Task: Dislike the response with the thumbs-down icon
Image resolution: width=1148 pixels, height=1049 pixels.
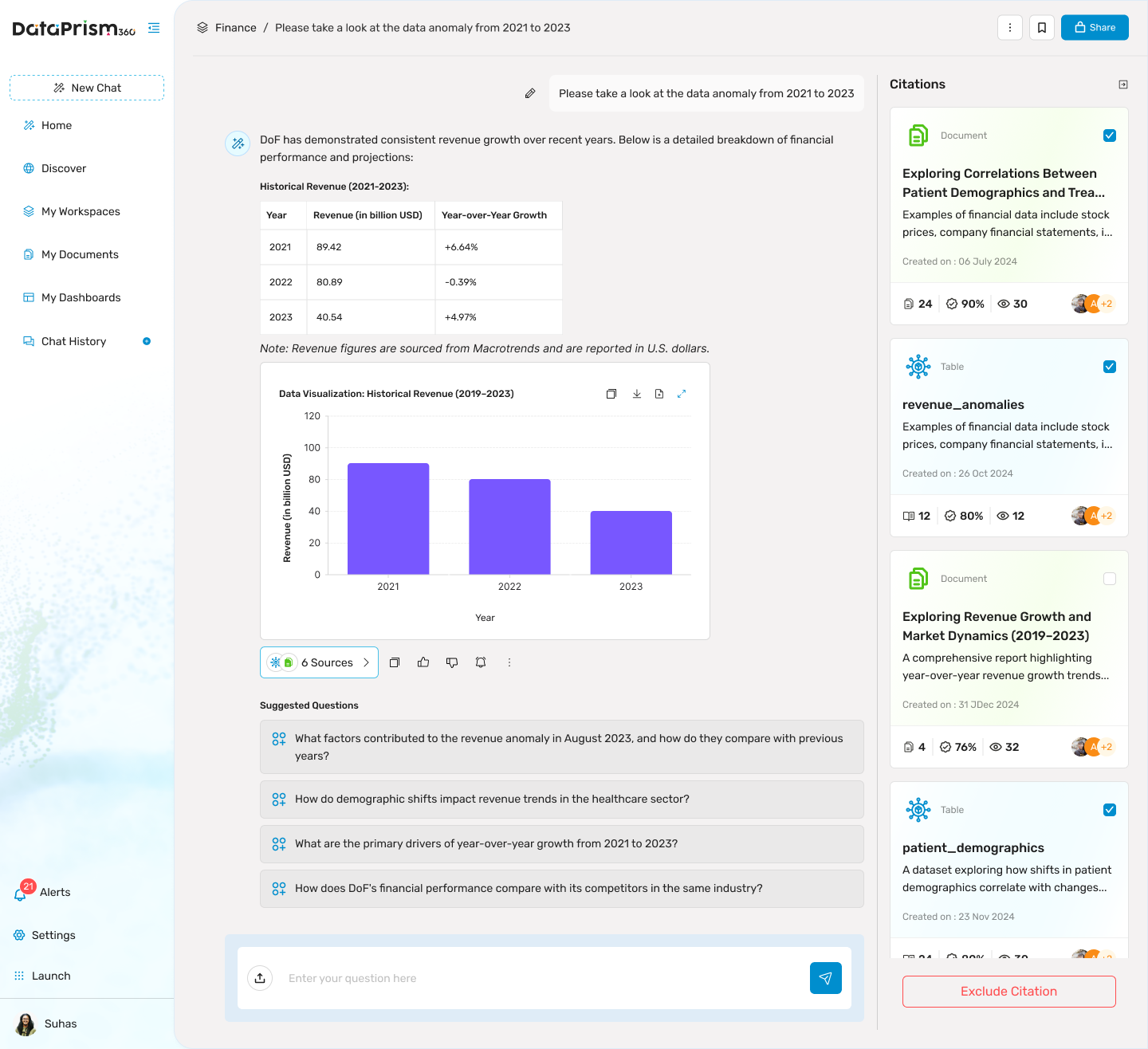Action: (452, 662)
